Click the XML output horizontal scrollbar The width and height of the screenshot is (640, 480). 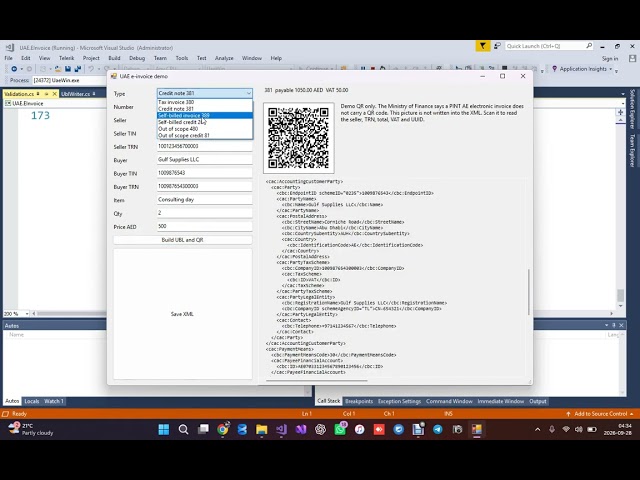pos(316,381)
